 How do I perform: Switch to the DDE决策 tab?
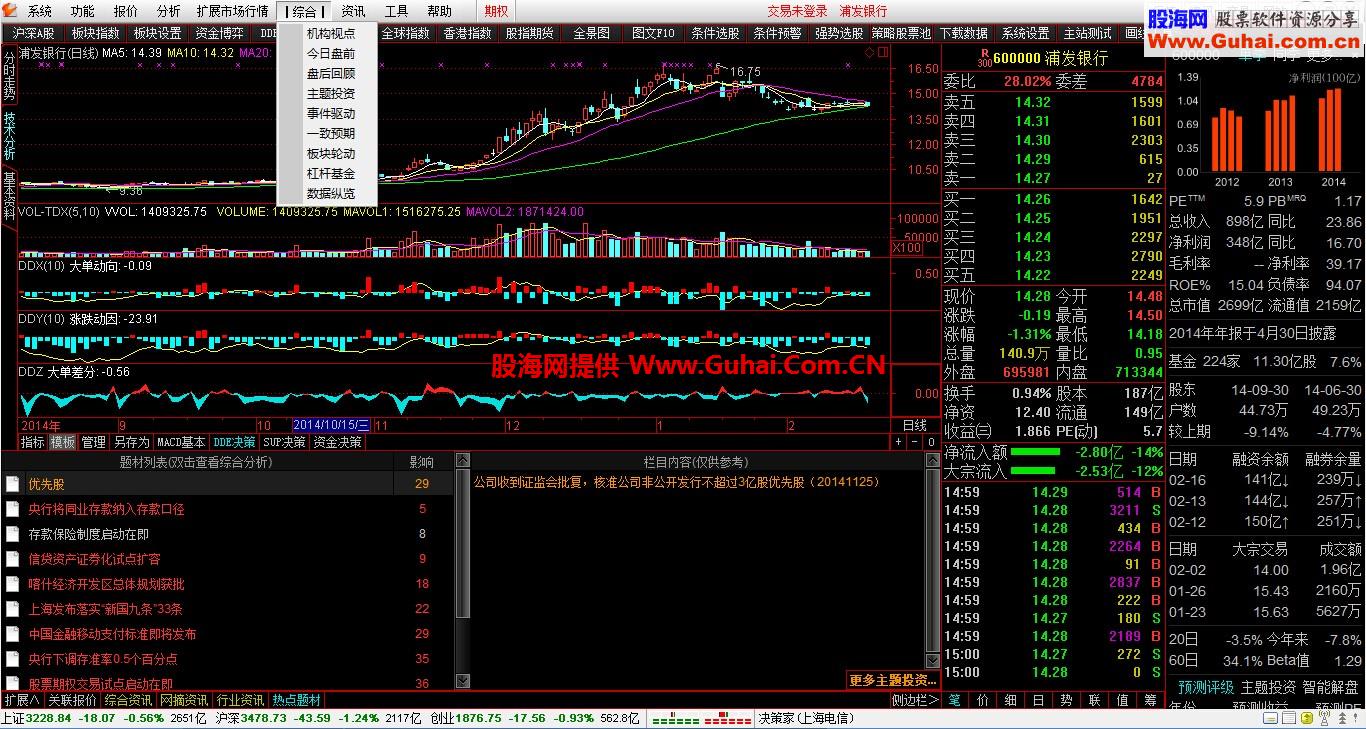pyautogui.click(x=234, y=442)
